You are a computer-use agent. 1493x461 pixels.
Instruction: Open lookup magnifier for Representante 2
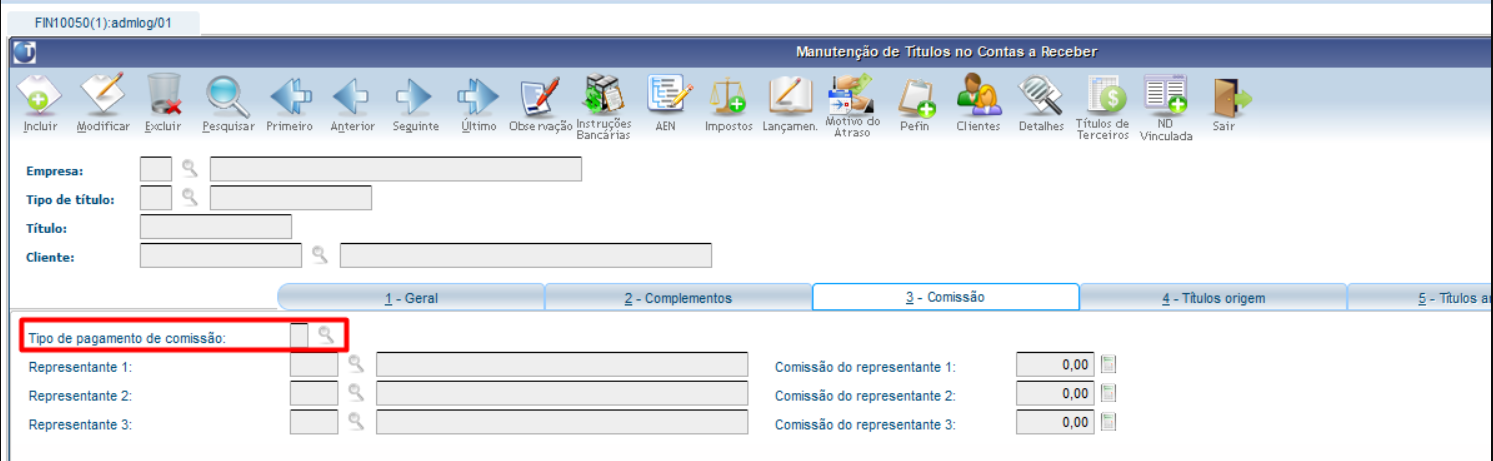[x=356, y=392]
